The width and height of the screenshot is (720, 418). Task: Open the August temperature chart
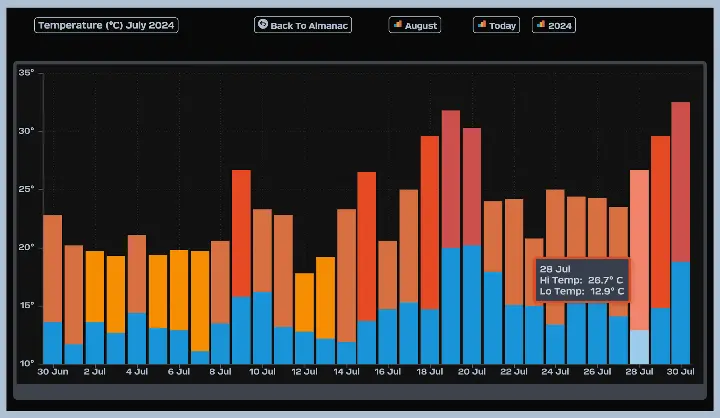415,25
